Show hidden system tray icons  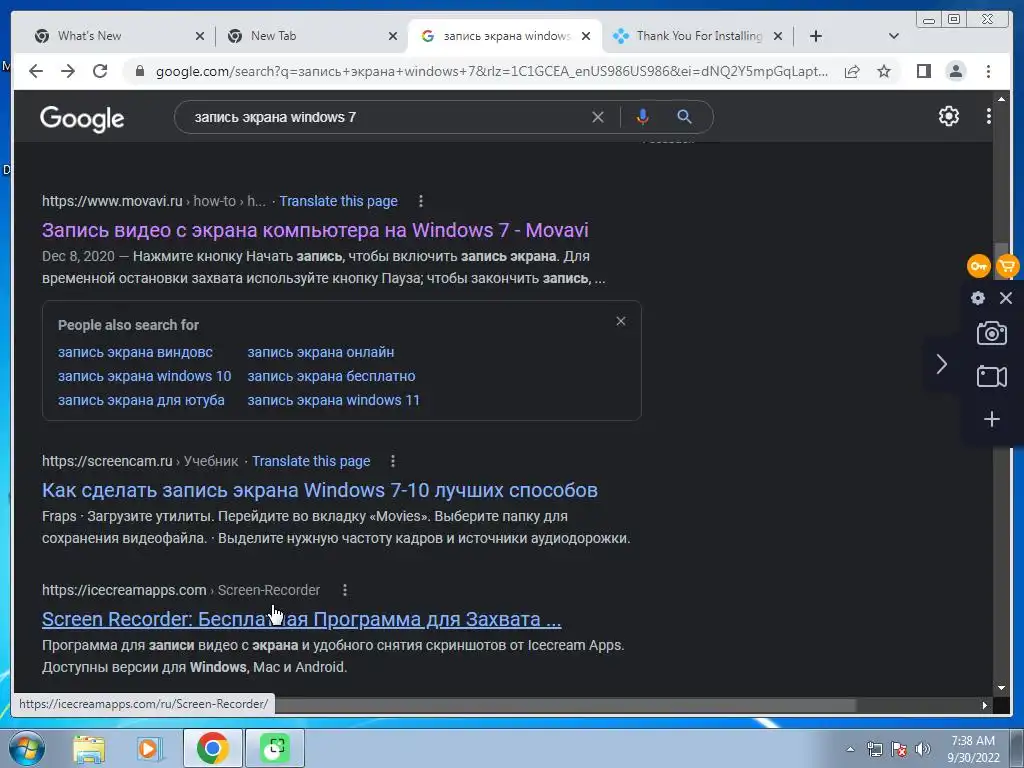tap(850, 749)
